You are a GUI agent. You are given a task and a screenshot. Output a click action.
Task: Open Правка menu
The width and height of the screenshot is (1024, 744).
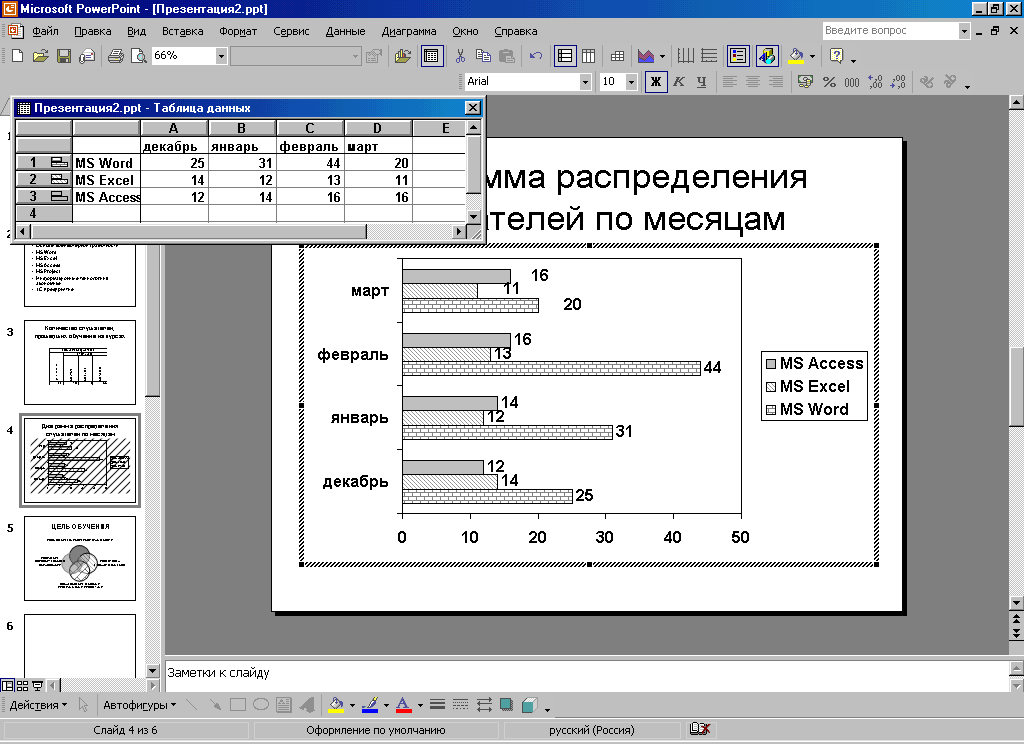pos(92,31)
